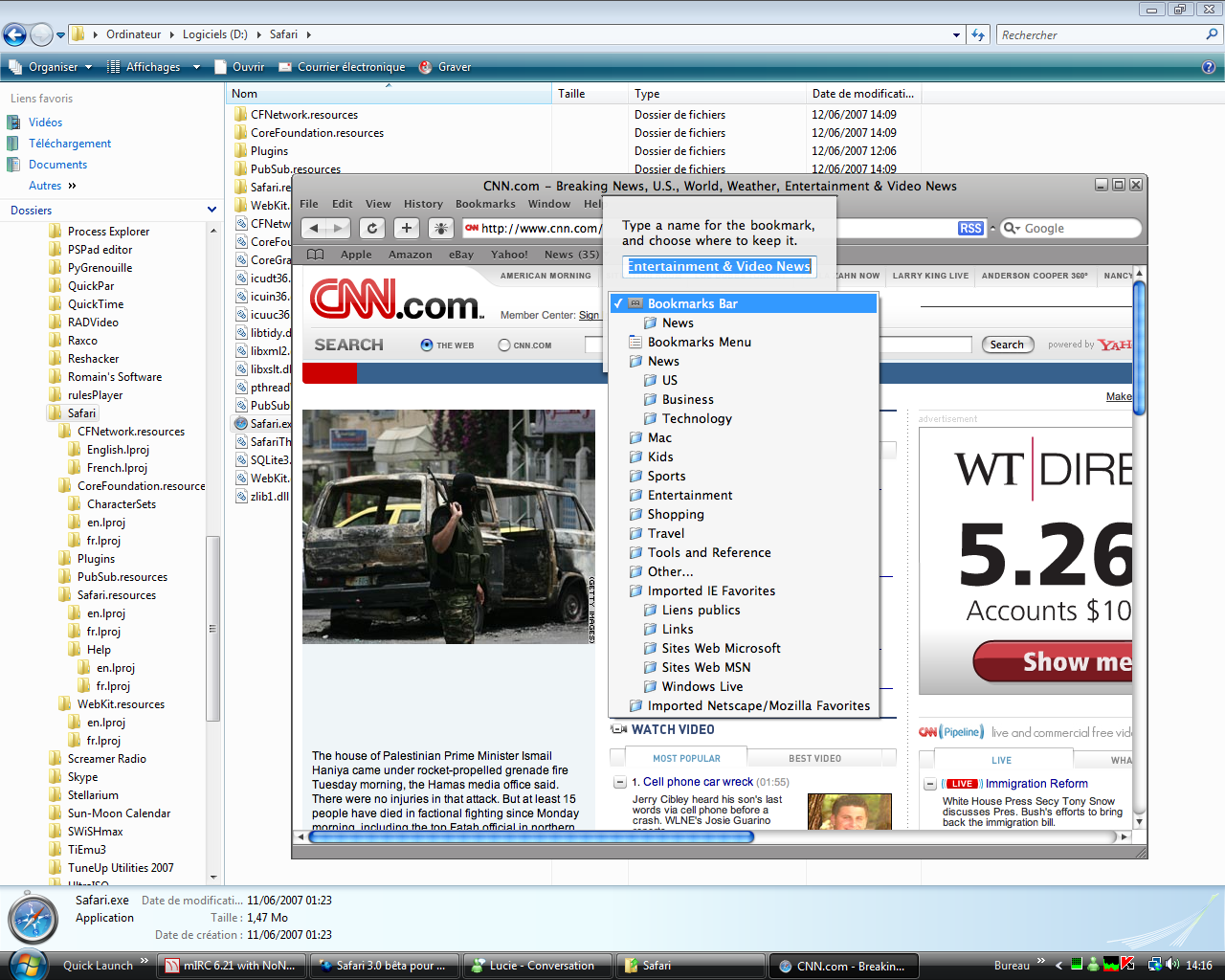
Task: Open the Google search options dropdown in Safari
Action: 1012,229
